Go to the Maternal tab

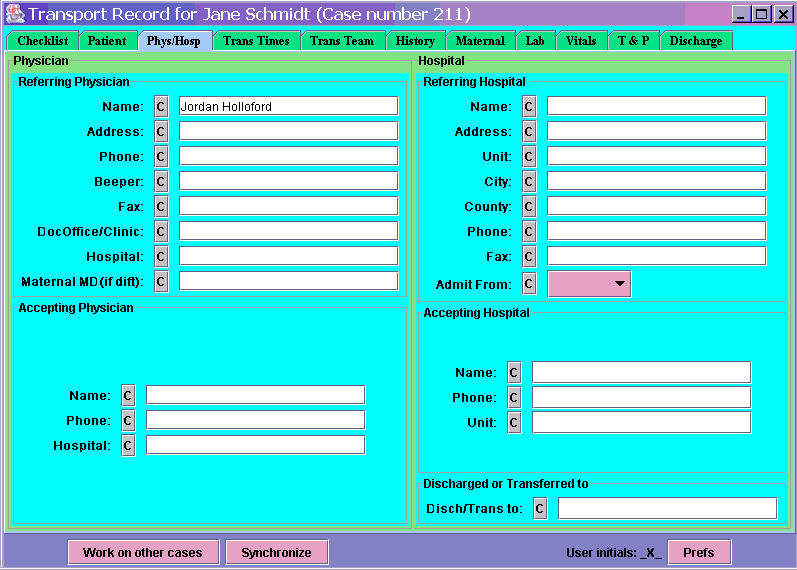[480, 41]
